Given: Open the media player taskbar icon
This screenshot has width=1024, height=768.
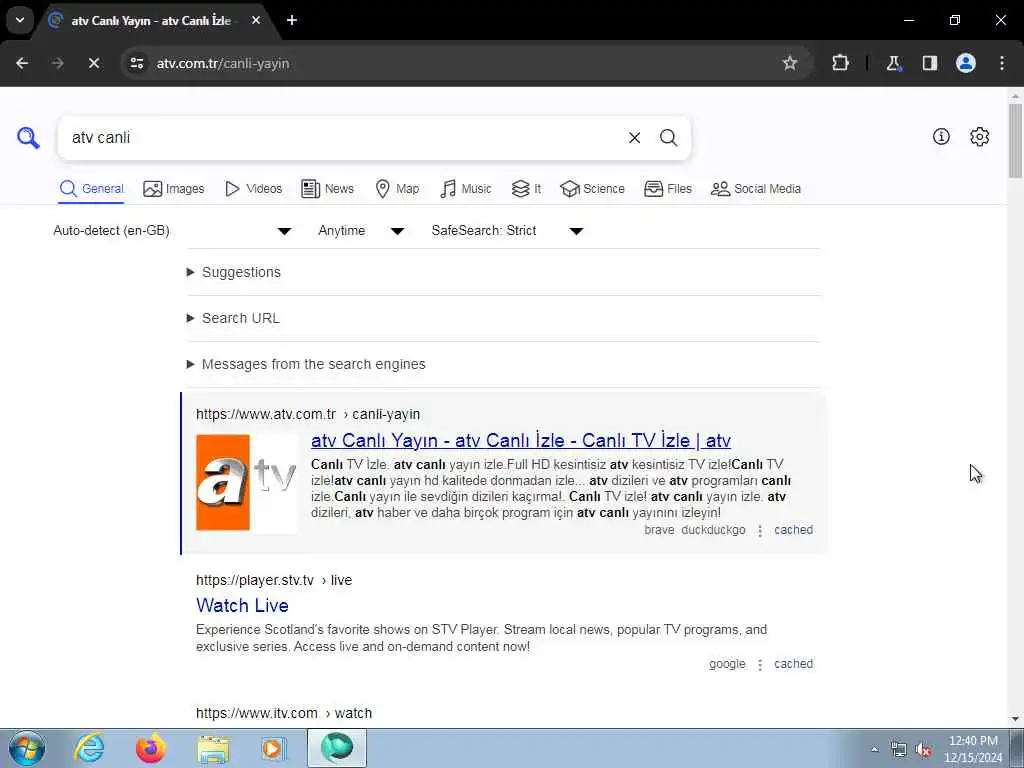Looking at the screenshot, I should pyautogui.click(x=274, y=748).
